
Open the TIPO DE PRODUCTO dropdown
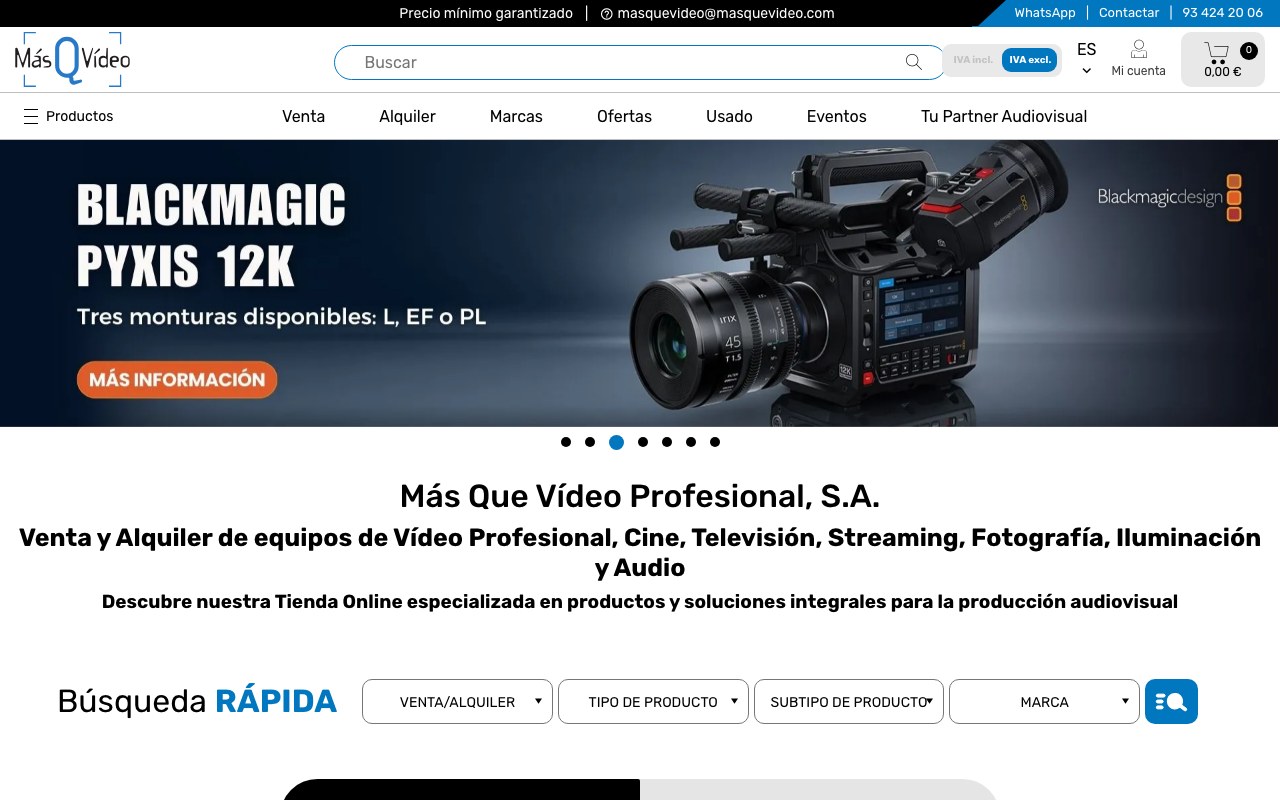[653, 702]
